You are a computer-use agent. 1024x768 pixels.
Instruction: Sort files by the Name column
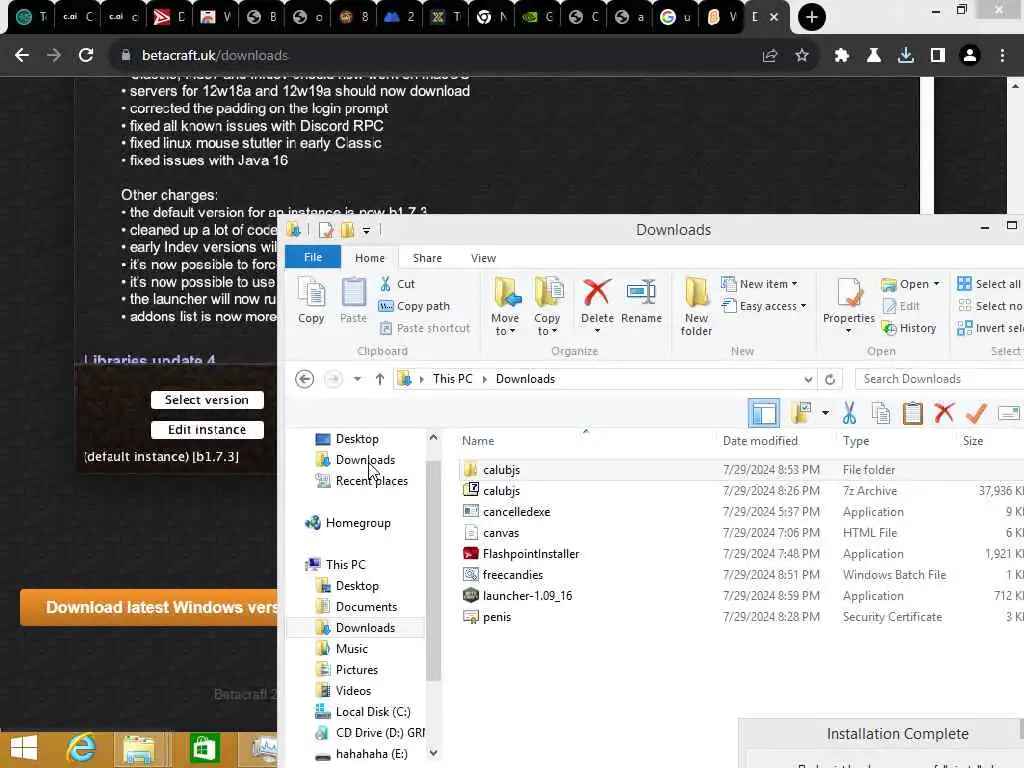pos(478,441)
